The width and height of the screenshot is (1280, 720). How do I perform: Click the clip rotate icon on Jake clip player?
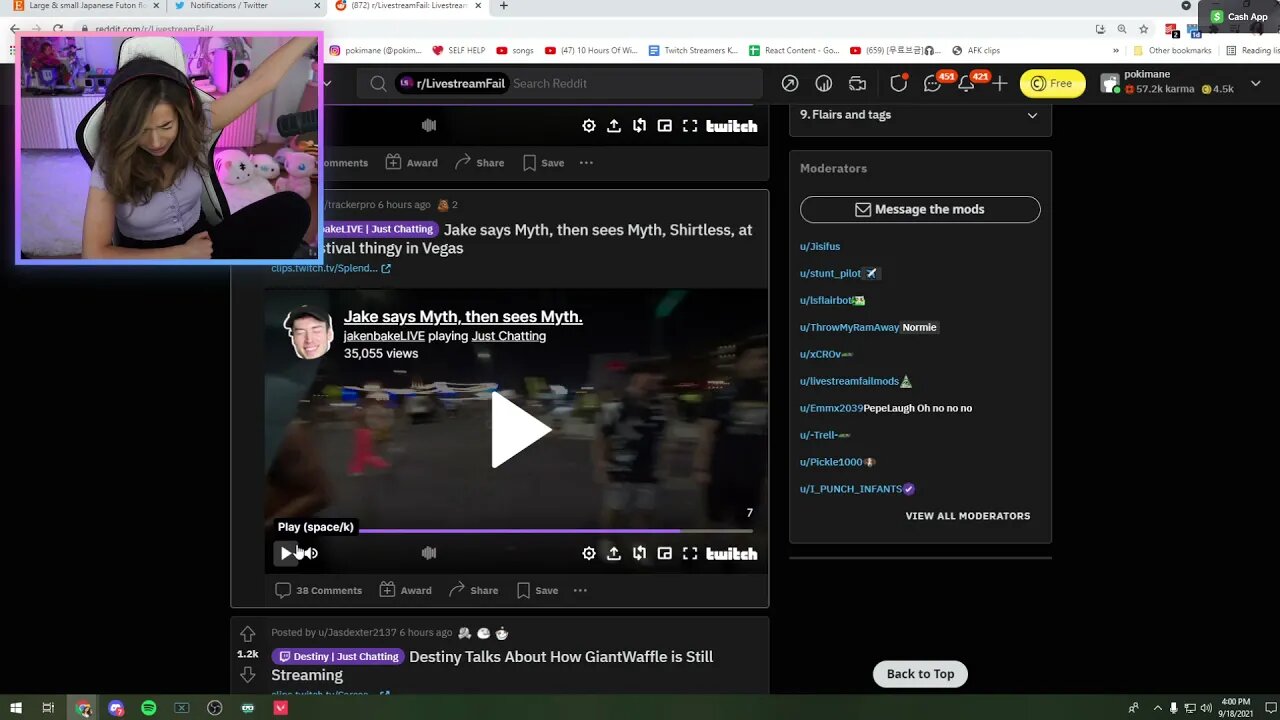click(639, 553)
